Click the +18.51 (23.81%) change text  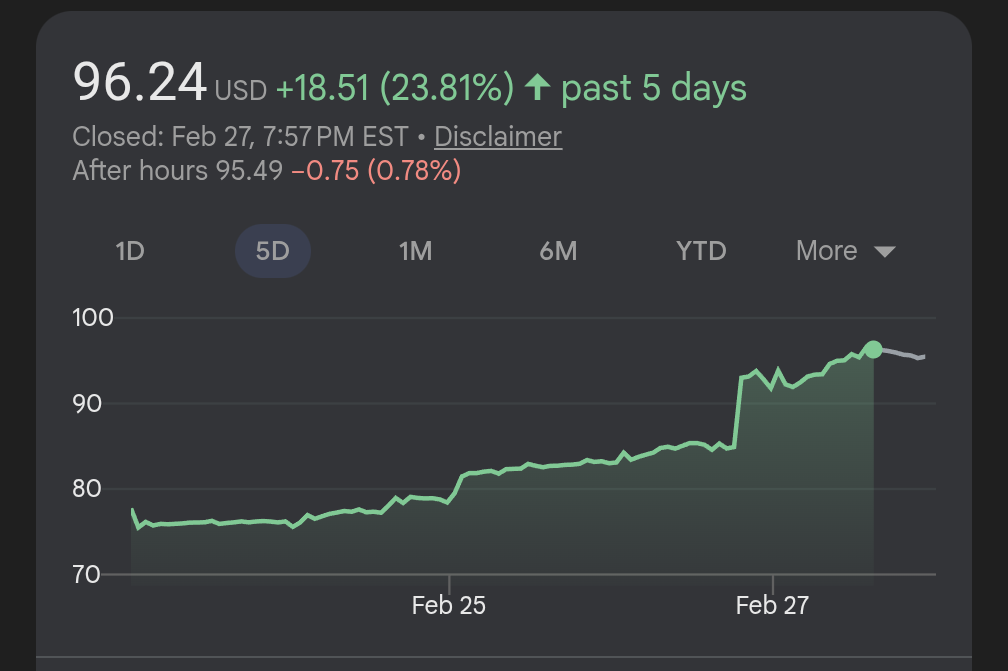click(x=394, y=88)
